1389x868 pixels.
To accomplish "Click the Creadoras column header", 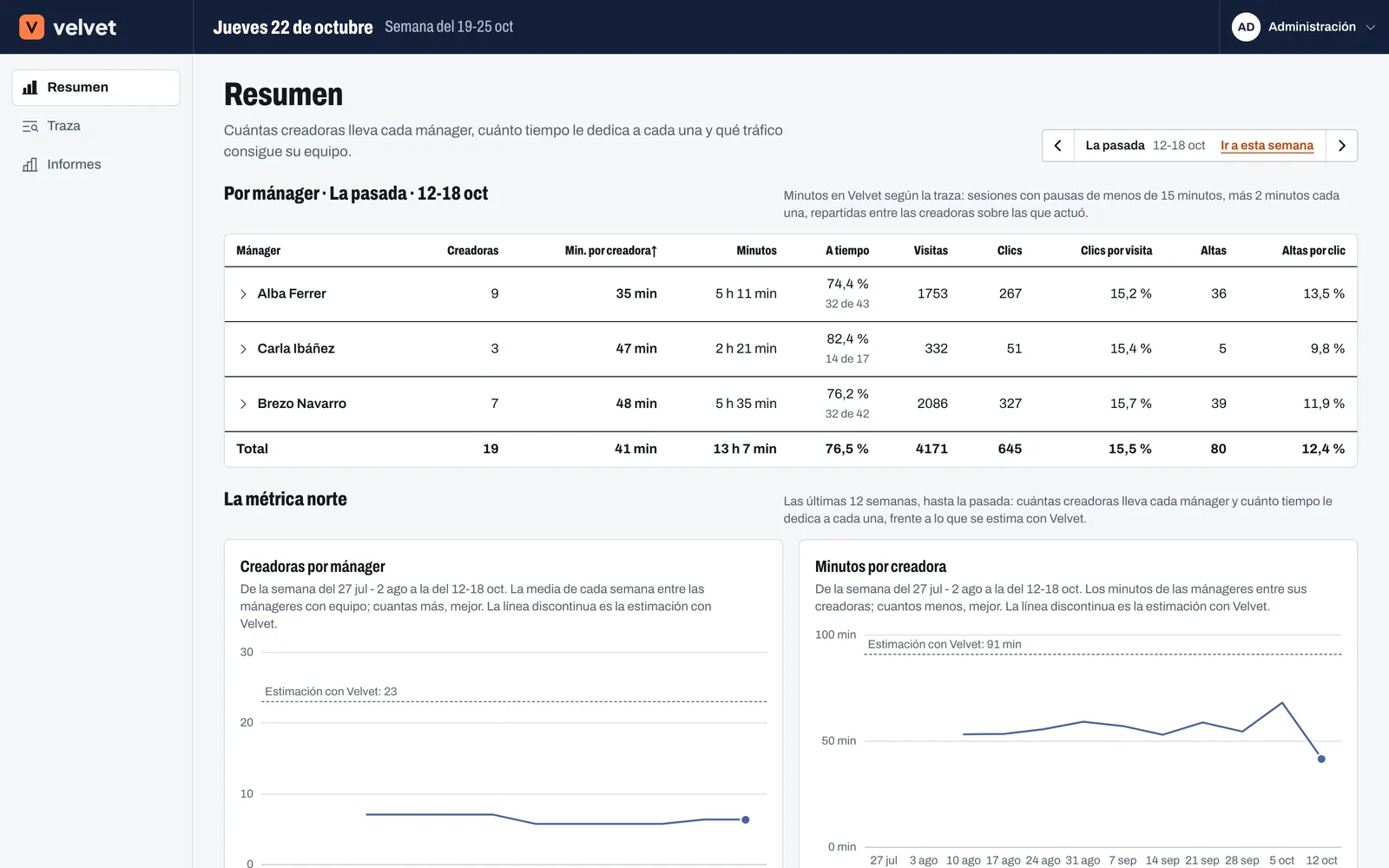I will (472, 251).
